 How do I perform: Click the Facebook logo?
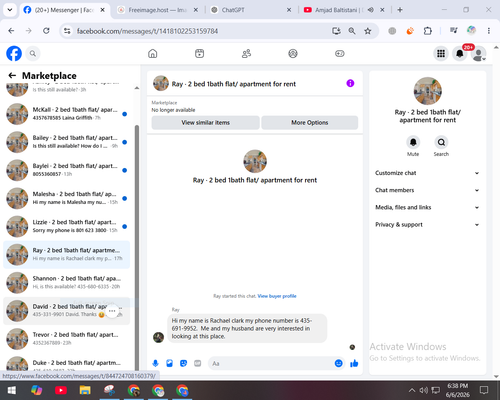point(14,53)
